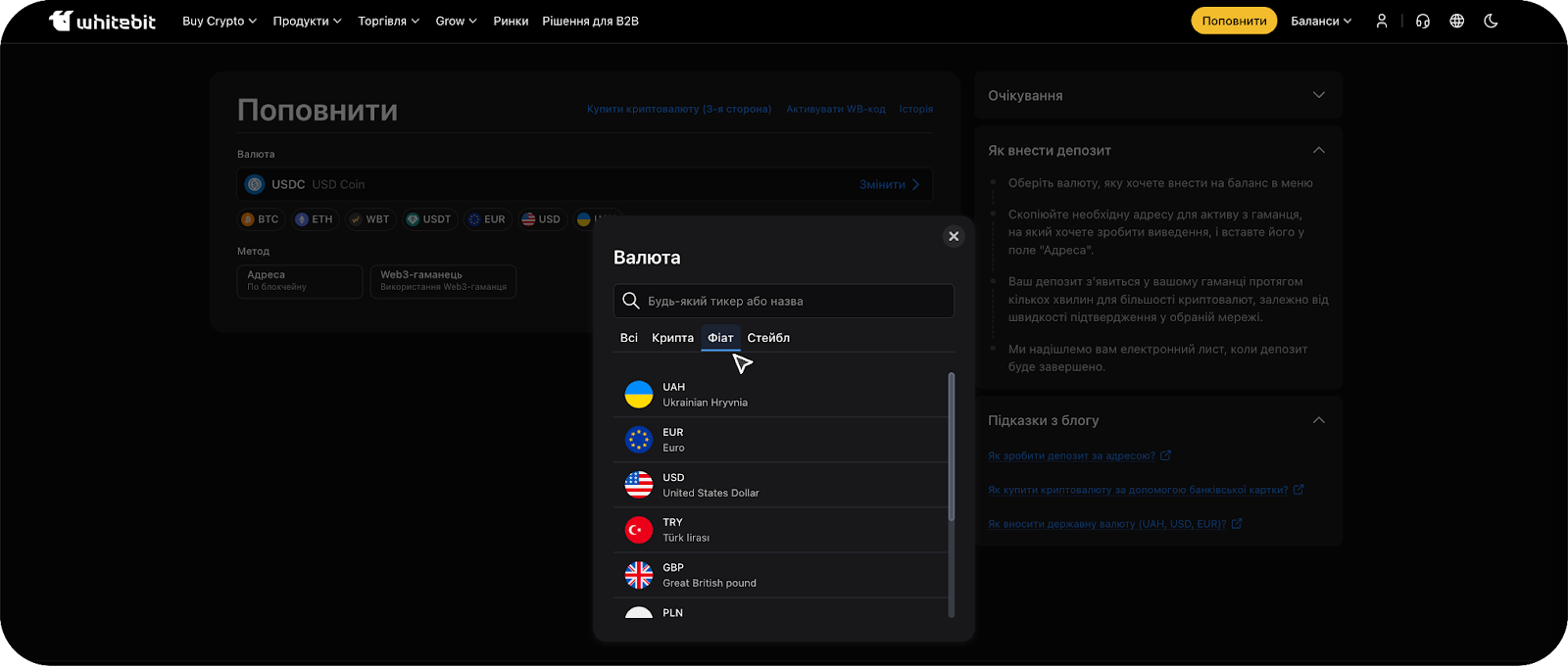Collapse the Як внести депозит section
Image resolution: width=1568 pixels, height=666 pixels.
(x=1318, y=150)
